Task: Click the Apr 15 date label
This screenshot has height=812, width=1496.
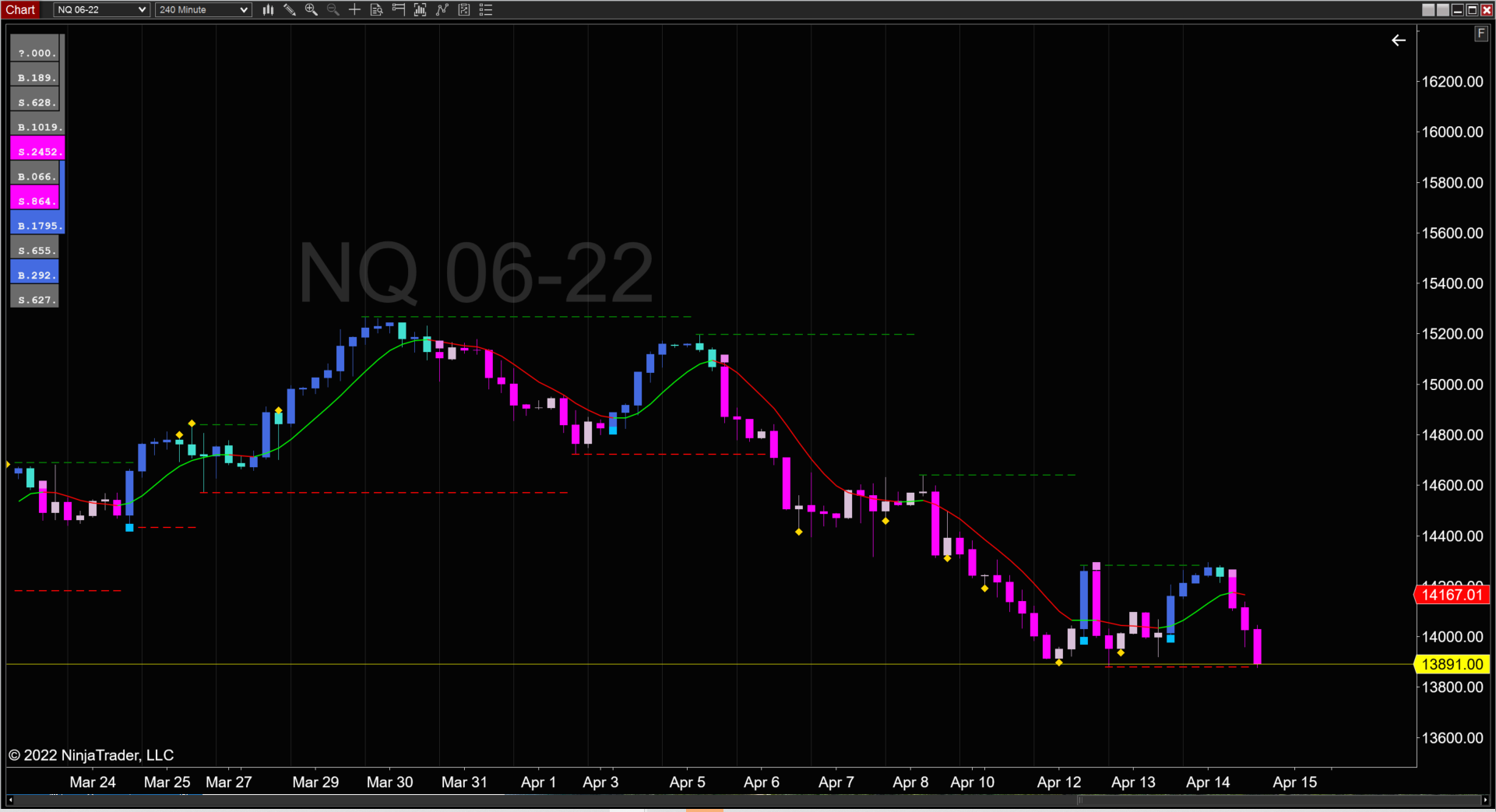Action: coord(1295,782)
